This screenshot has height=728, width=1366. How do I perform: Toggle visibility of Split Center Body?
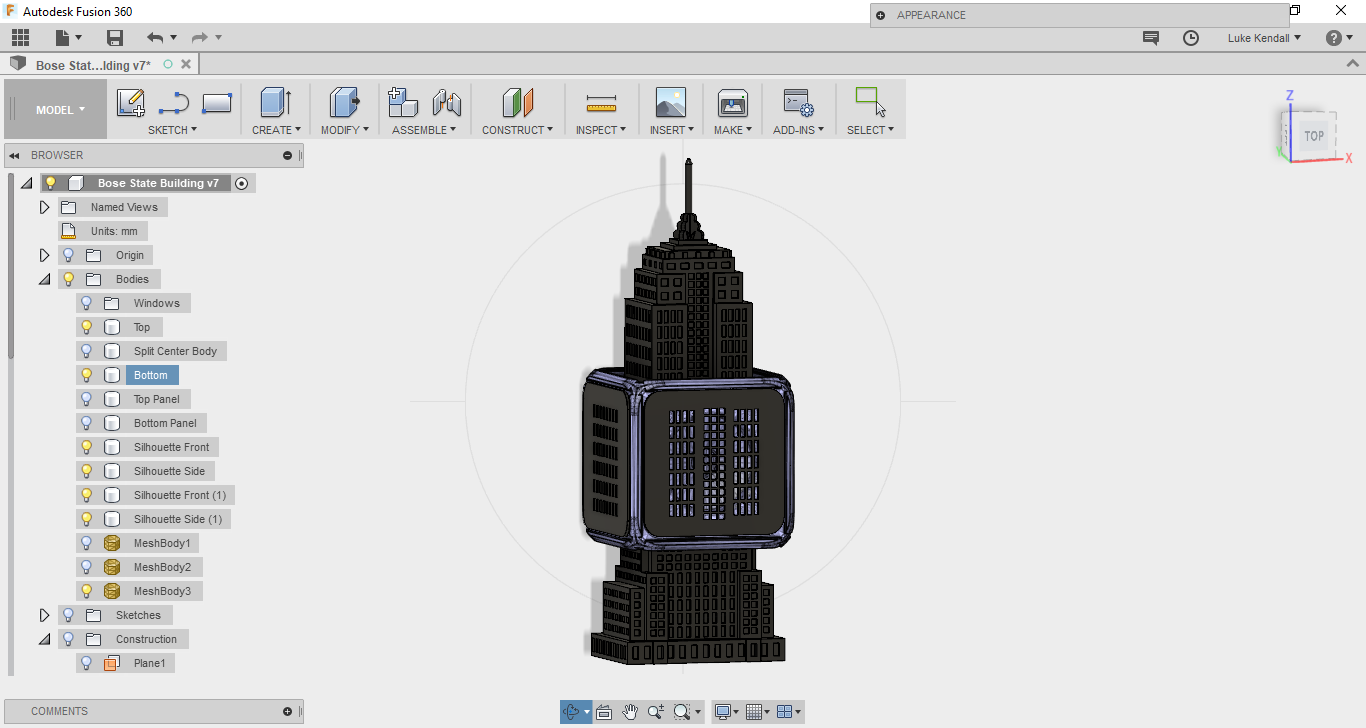pyautogui.click(x=87, y=351)
